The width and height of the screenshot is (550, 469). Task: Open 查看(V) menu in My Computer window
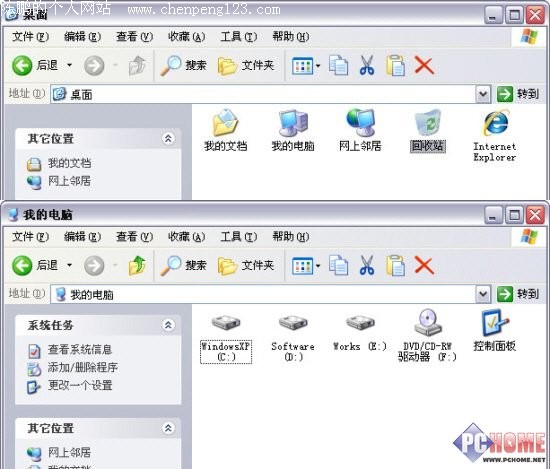point(134,236)
